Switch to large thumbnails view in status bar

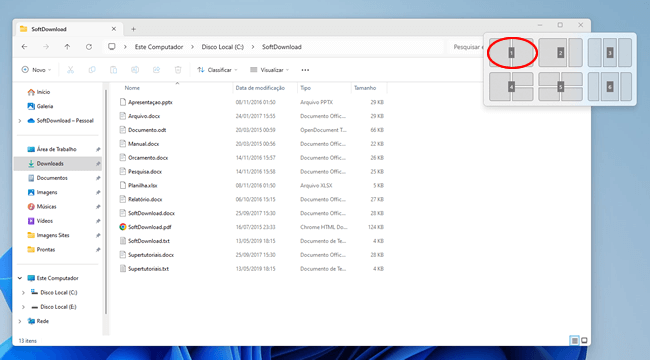[584, 341]
